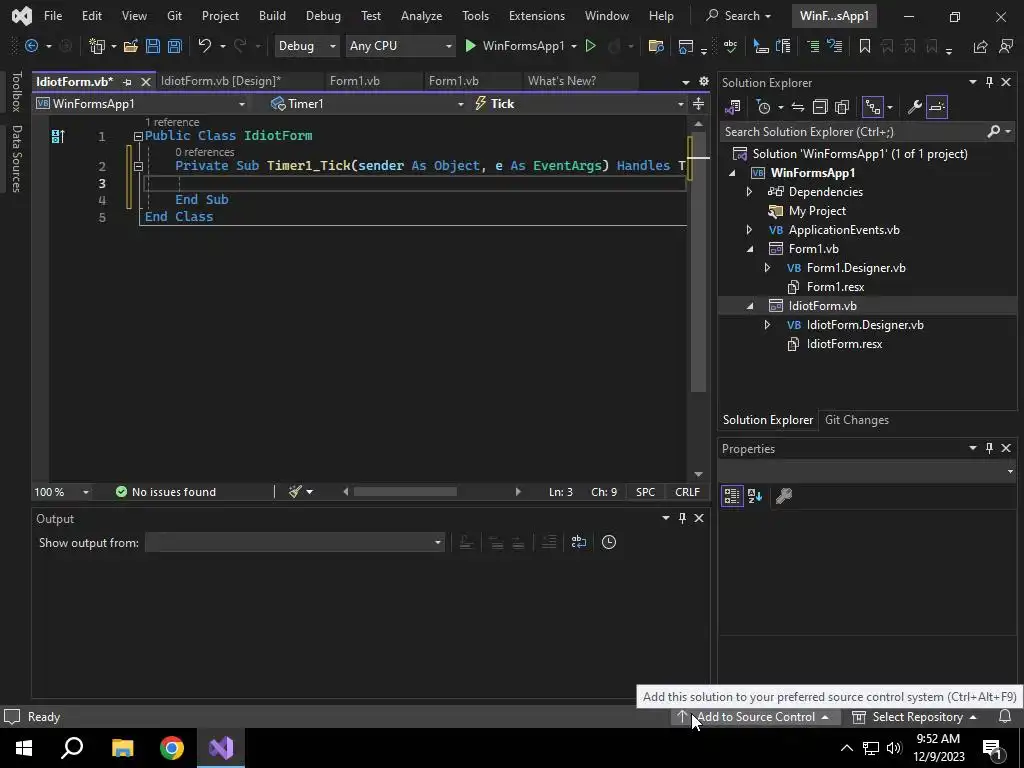
Task: Click Sync with Active Document arrows icon
Action: [797, 106]
